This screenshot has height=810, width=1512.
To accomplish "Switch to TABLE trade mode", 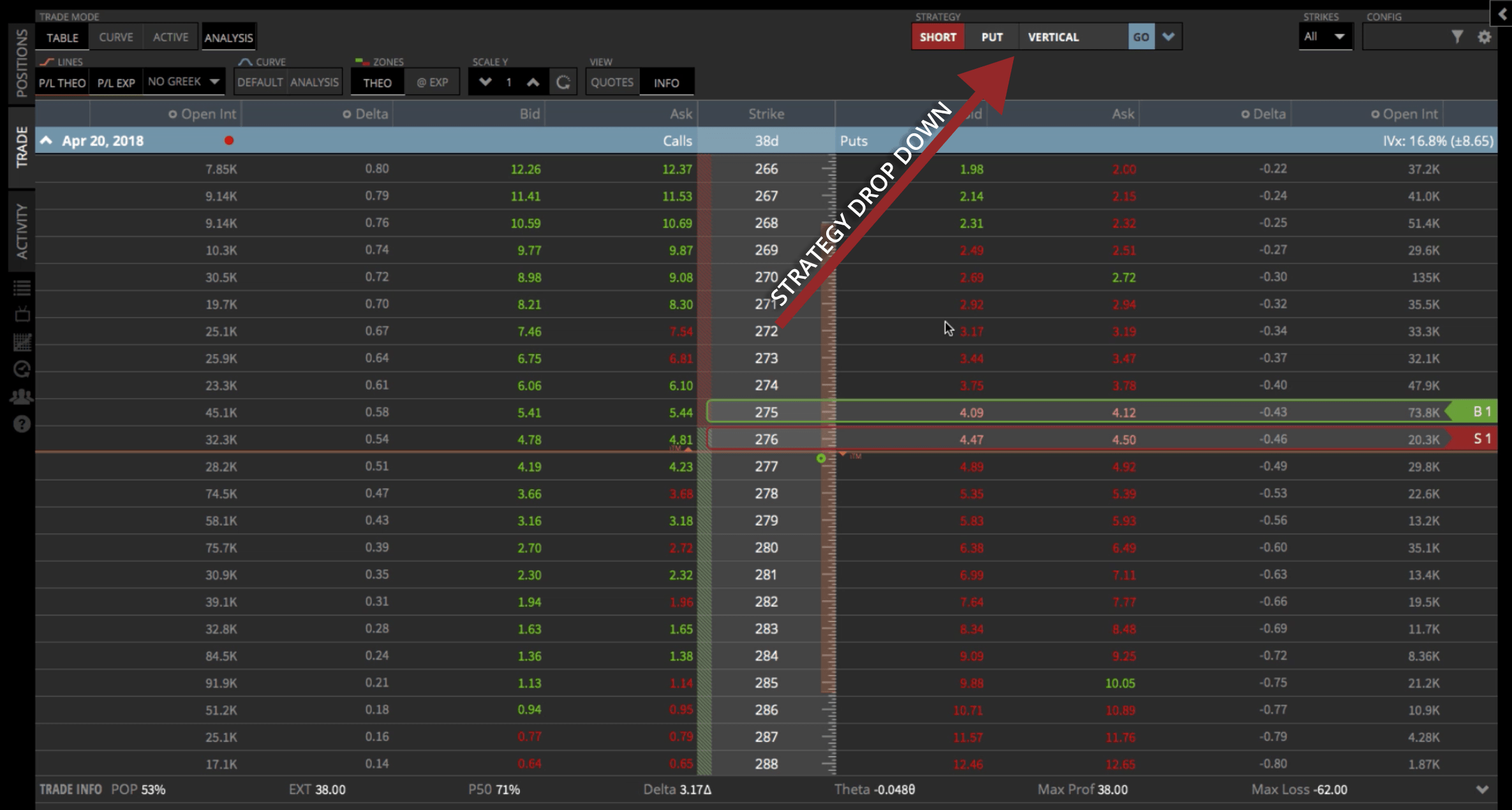I will [x=62, y=38].
